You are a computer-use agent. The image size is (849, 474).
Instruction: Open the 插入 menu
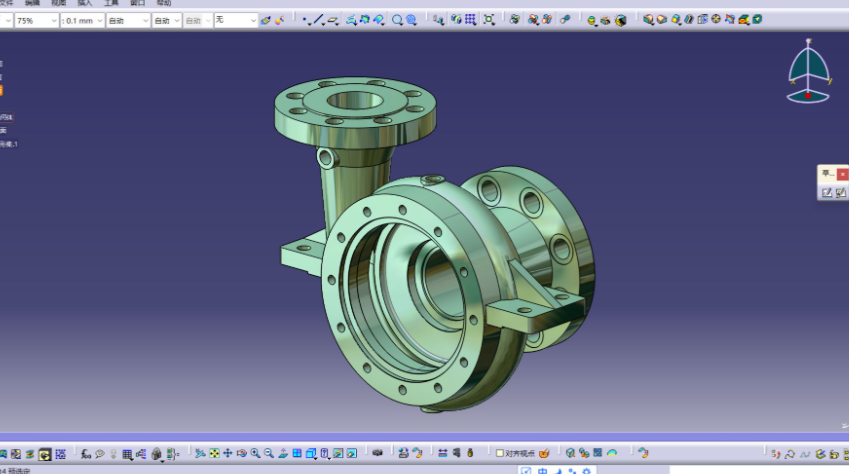pos(84,3)
